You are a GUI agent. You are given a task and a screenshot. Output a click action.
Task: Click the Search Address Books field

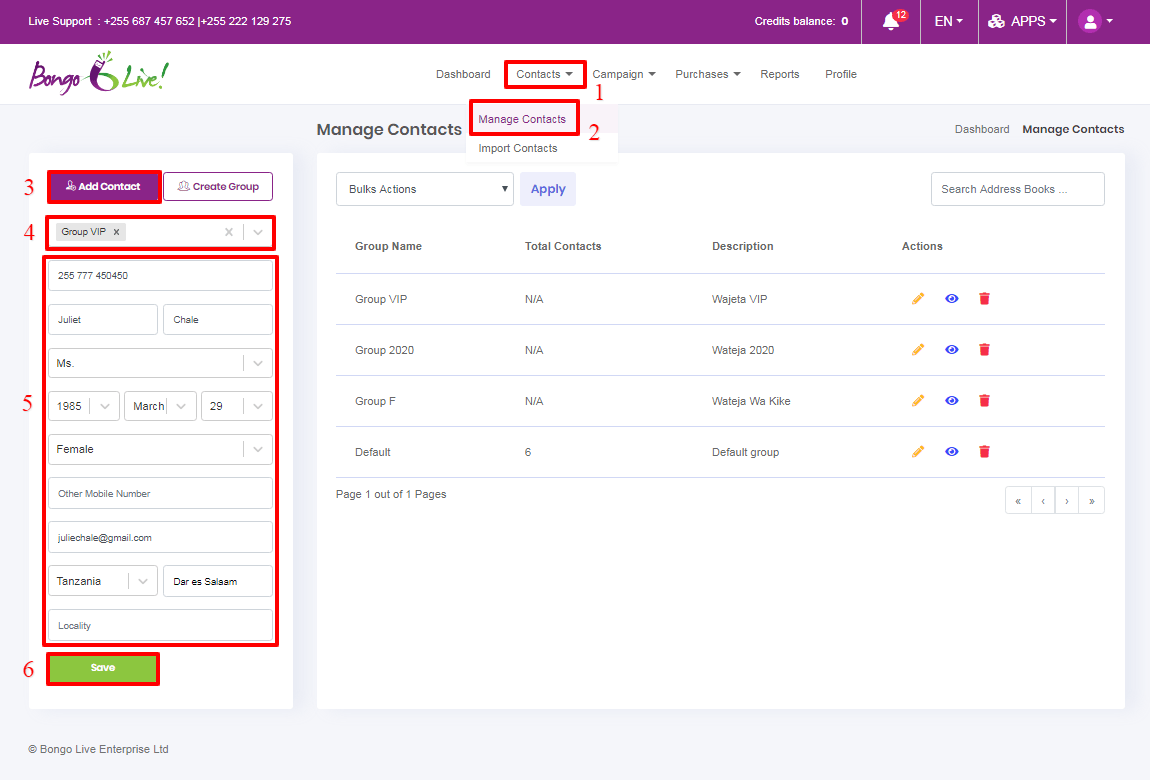pyautogui.click(x=1017, y=189)
